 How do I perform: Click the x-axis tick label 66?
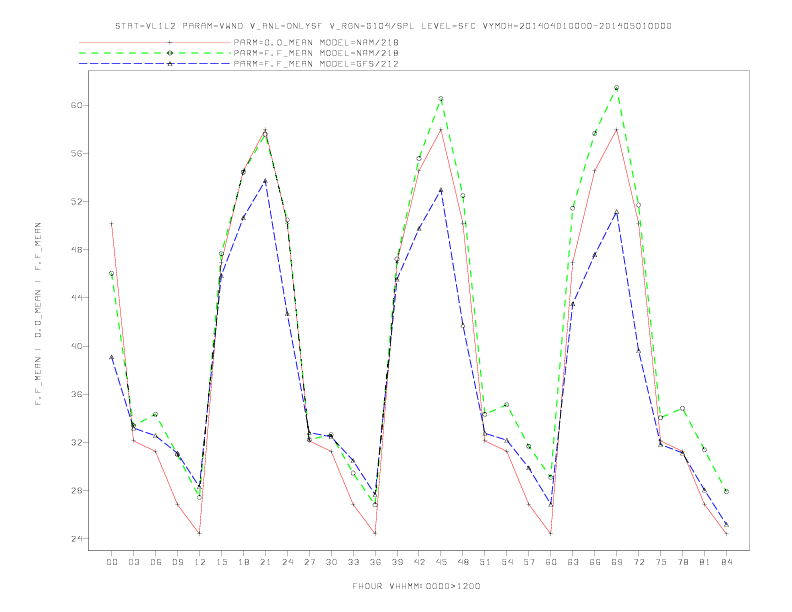[x=595, y=562]
